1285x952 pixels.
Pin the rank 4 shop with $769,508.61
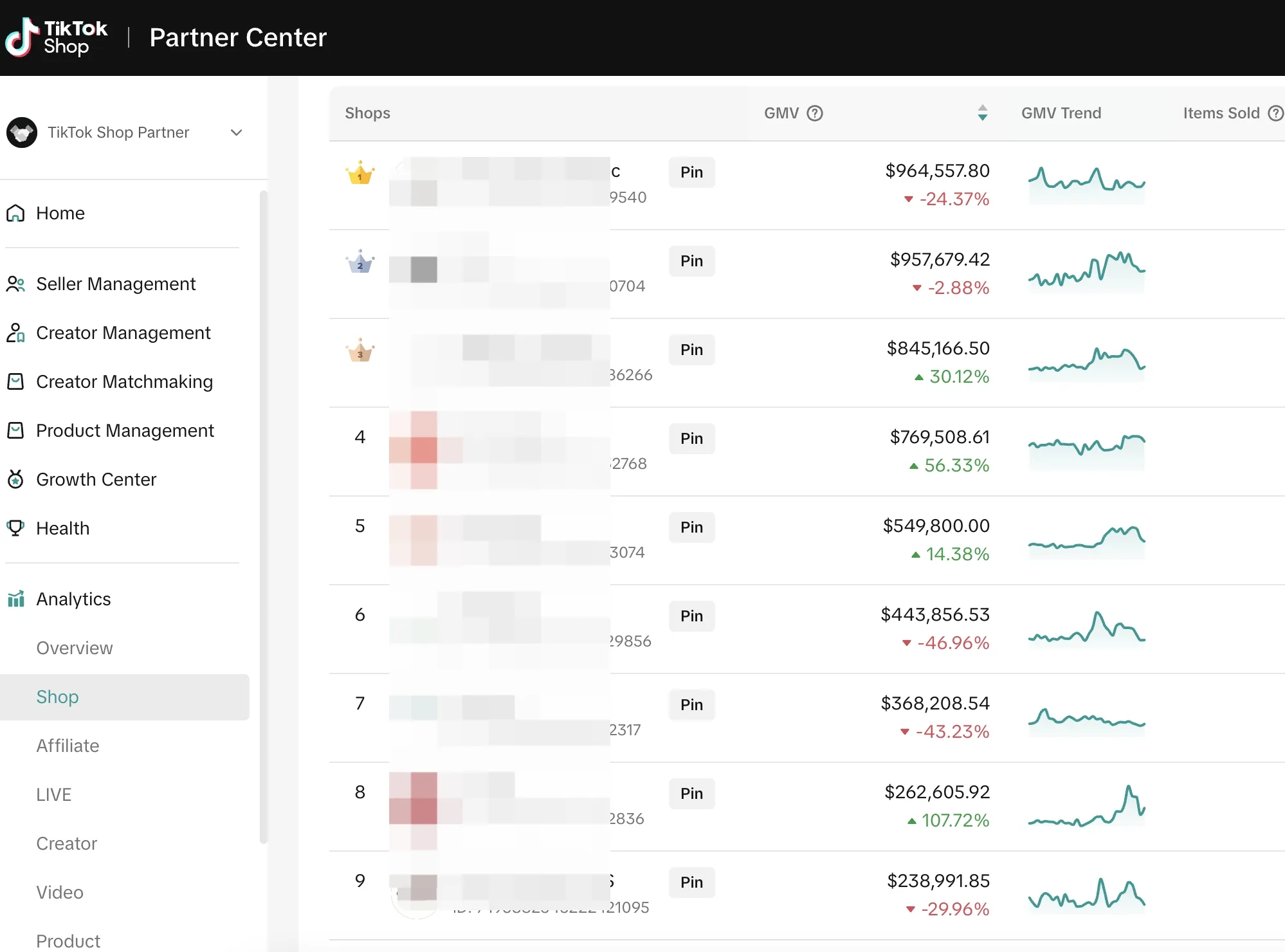692,439
